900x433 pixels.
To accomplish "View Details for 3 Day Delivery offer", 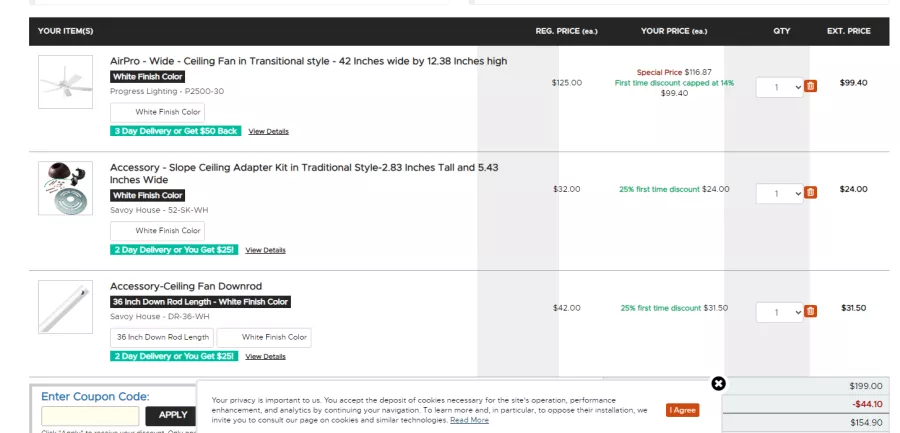I will click(269, 132).
